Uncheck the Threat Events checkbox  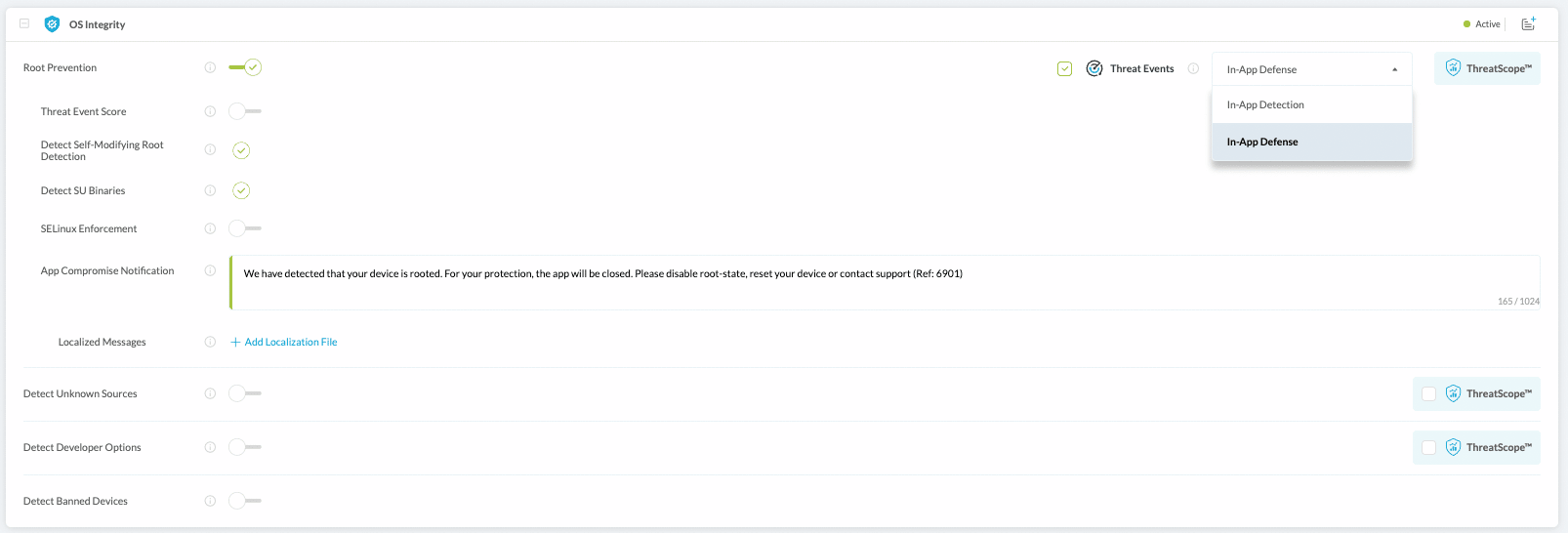1064,68
